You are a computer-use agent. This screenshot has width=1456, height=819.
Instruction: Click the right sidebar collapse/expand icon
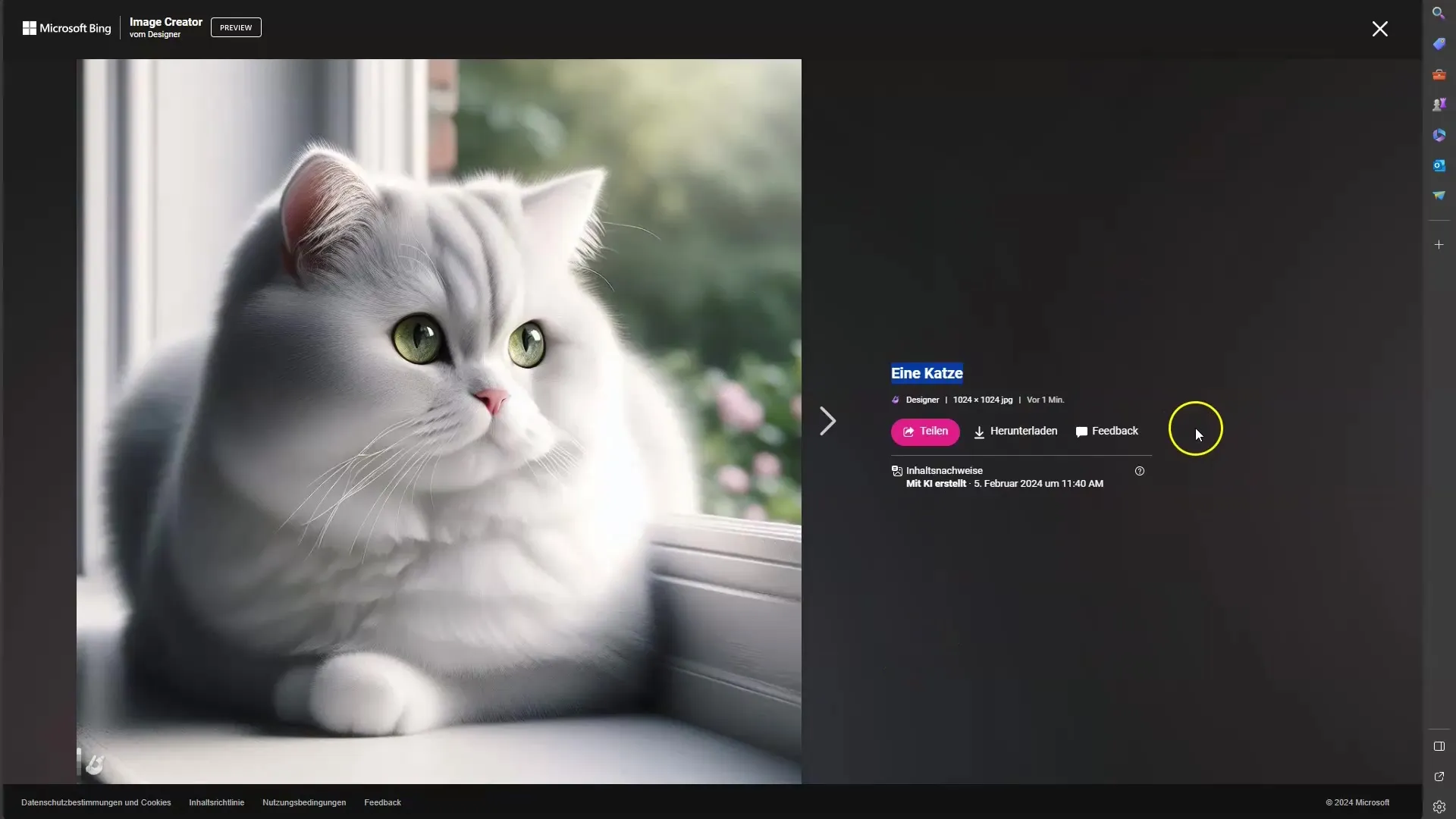pyautogui.click(x=1440, y=746)
